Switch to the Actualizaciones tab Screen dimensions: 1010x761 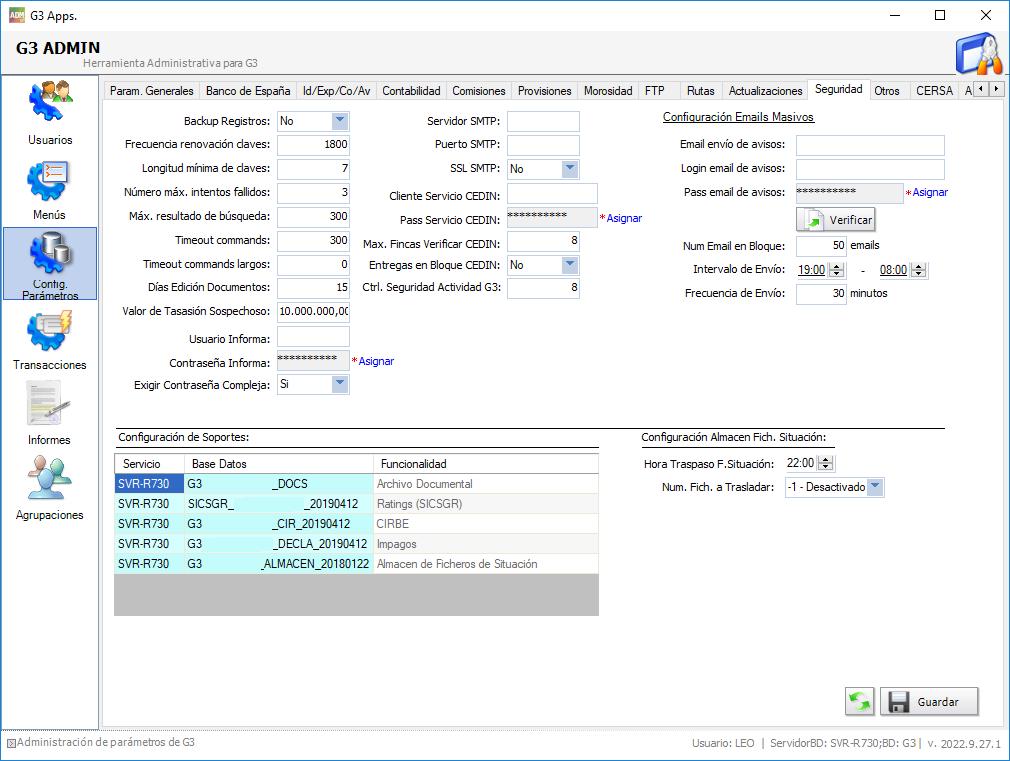pyautogui.click(x=765, y=91)
